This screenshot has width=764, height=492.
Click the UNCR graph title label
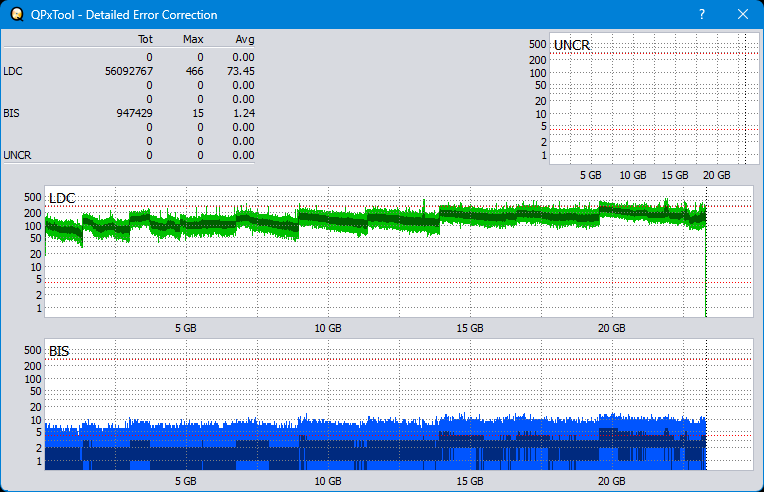[571, 46]
